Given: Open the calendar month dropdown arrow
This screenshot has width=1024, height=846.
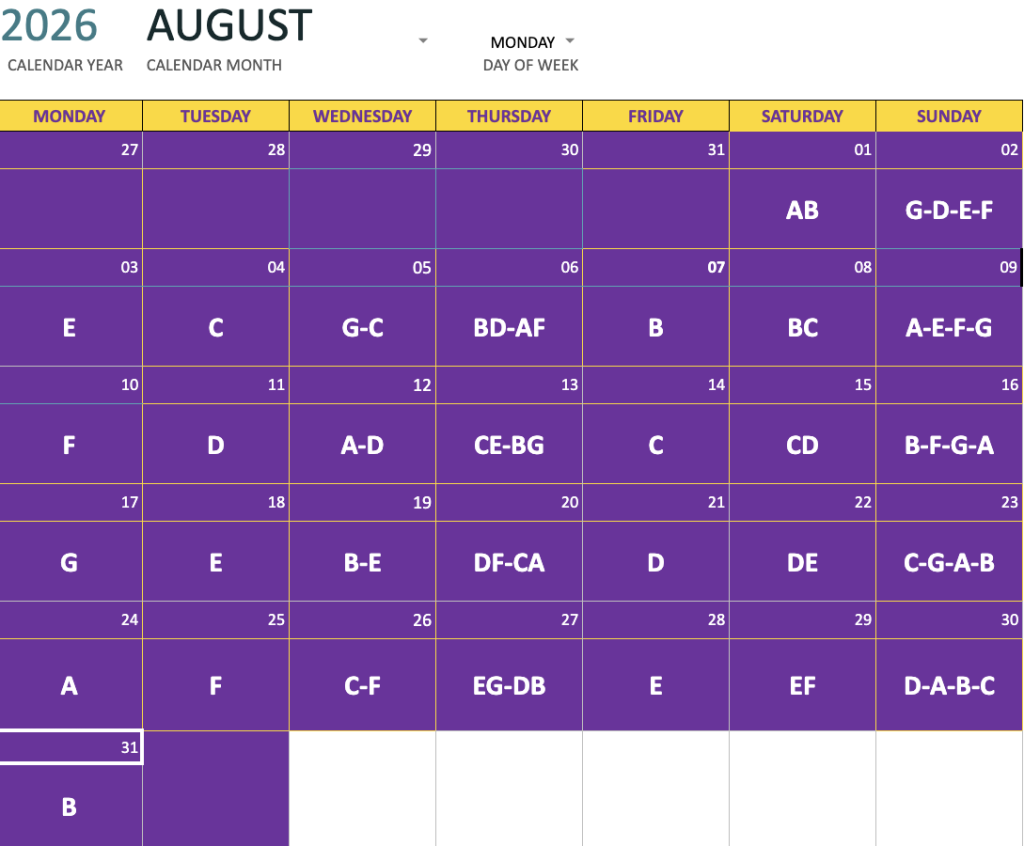Looking at the screenshot, I should (423, 41).
